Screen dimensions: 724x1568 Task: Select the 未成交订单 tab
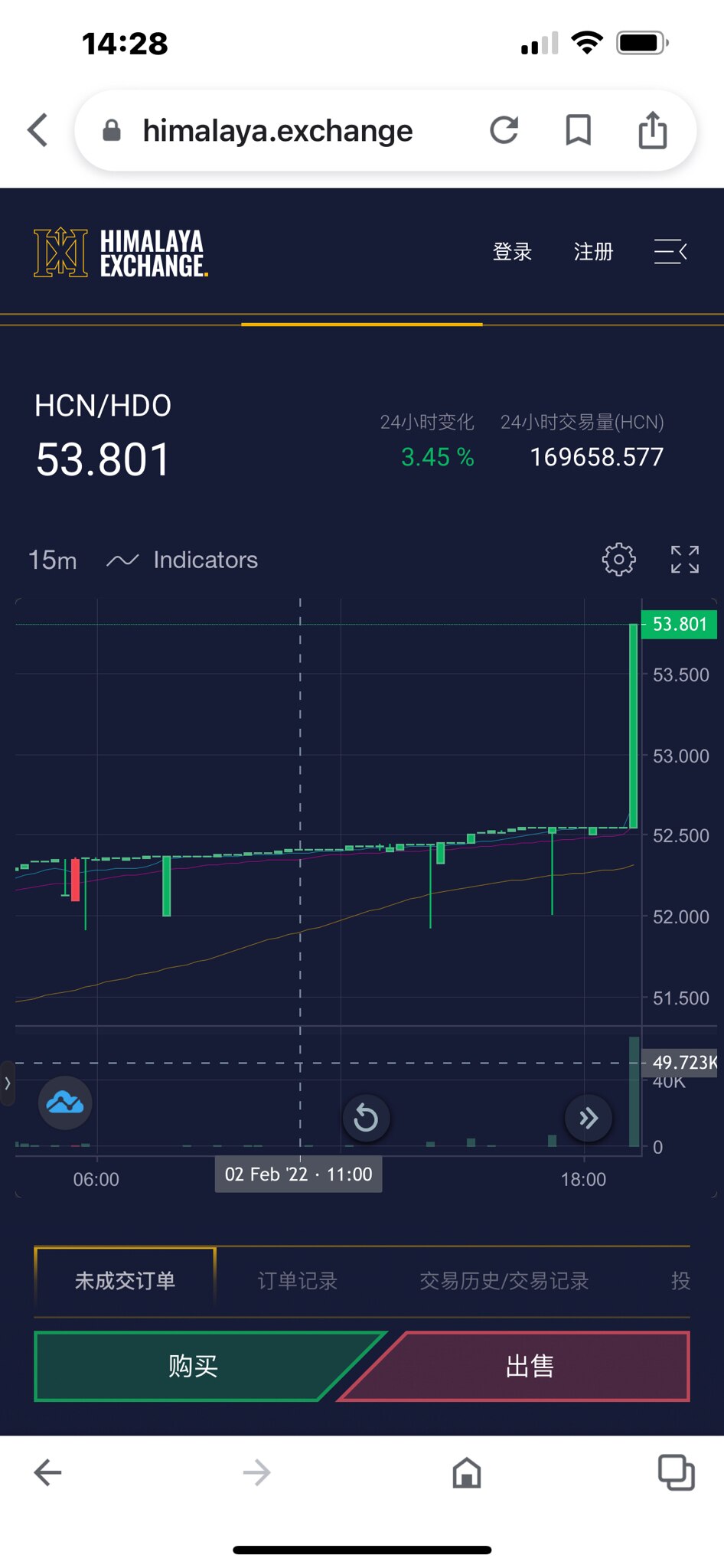(x=125, y=1281)
